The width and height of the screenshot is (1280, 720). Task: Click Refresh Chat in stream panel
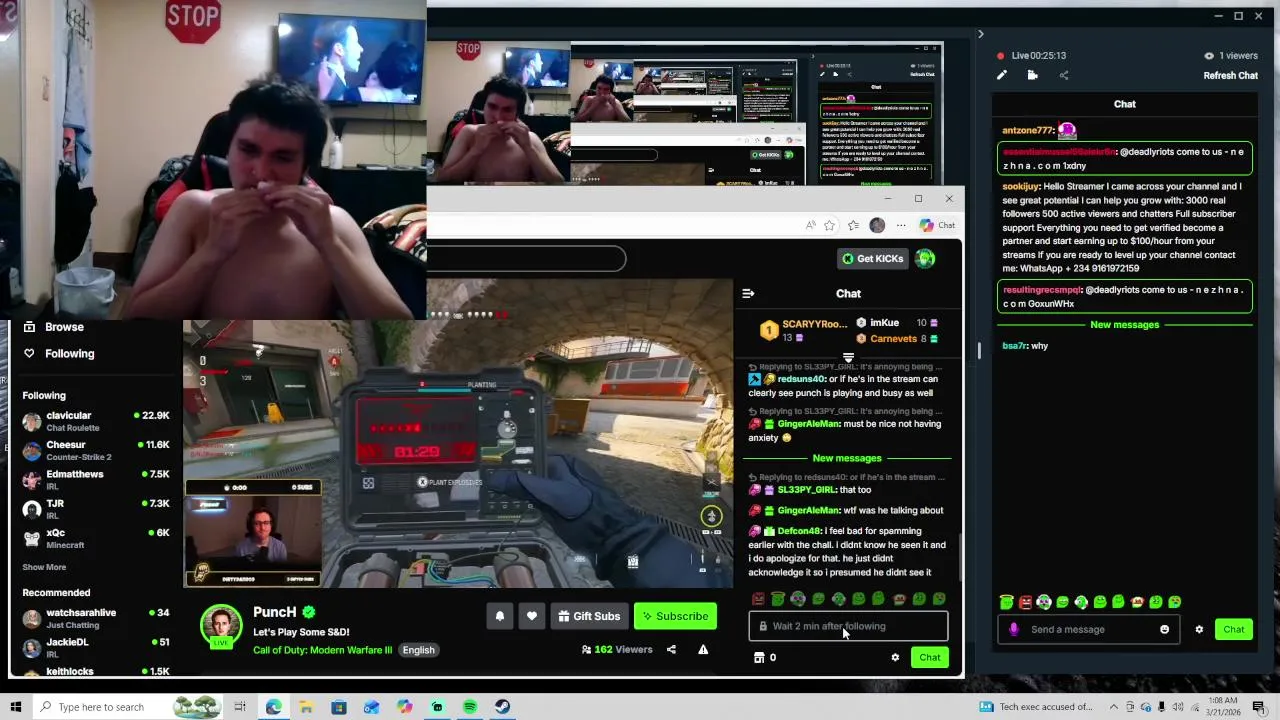point(1230,75)
